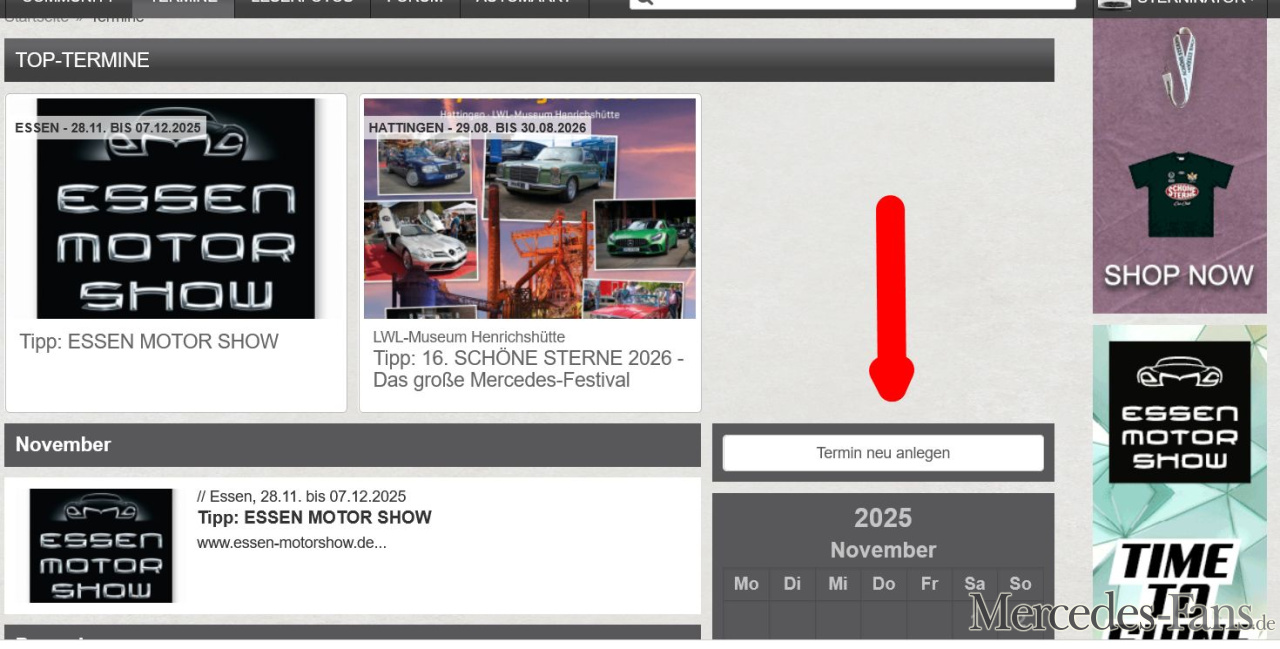Click the Mercedes car icon beside STERNINATOR
The height and width of the screenshot is (649, 1280).
pyautogui.click(x=1113, y=4)
